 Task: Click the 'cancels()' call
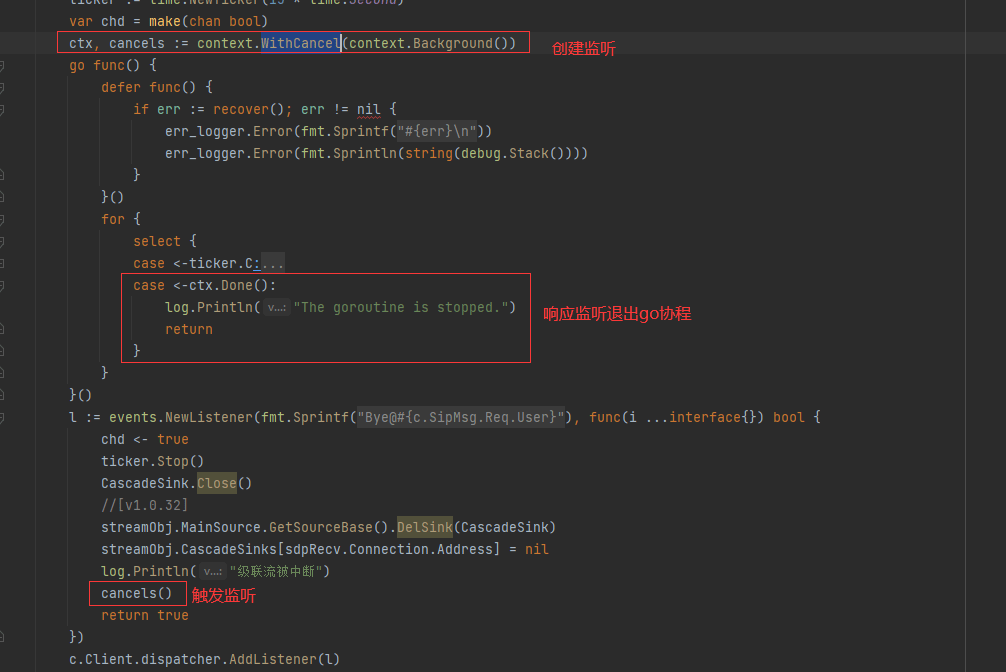(x=137, y=594)
